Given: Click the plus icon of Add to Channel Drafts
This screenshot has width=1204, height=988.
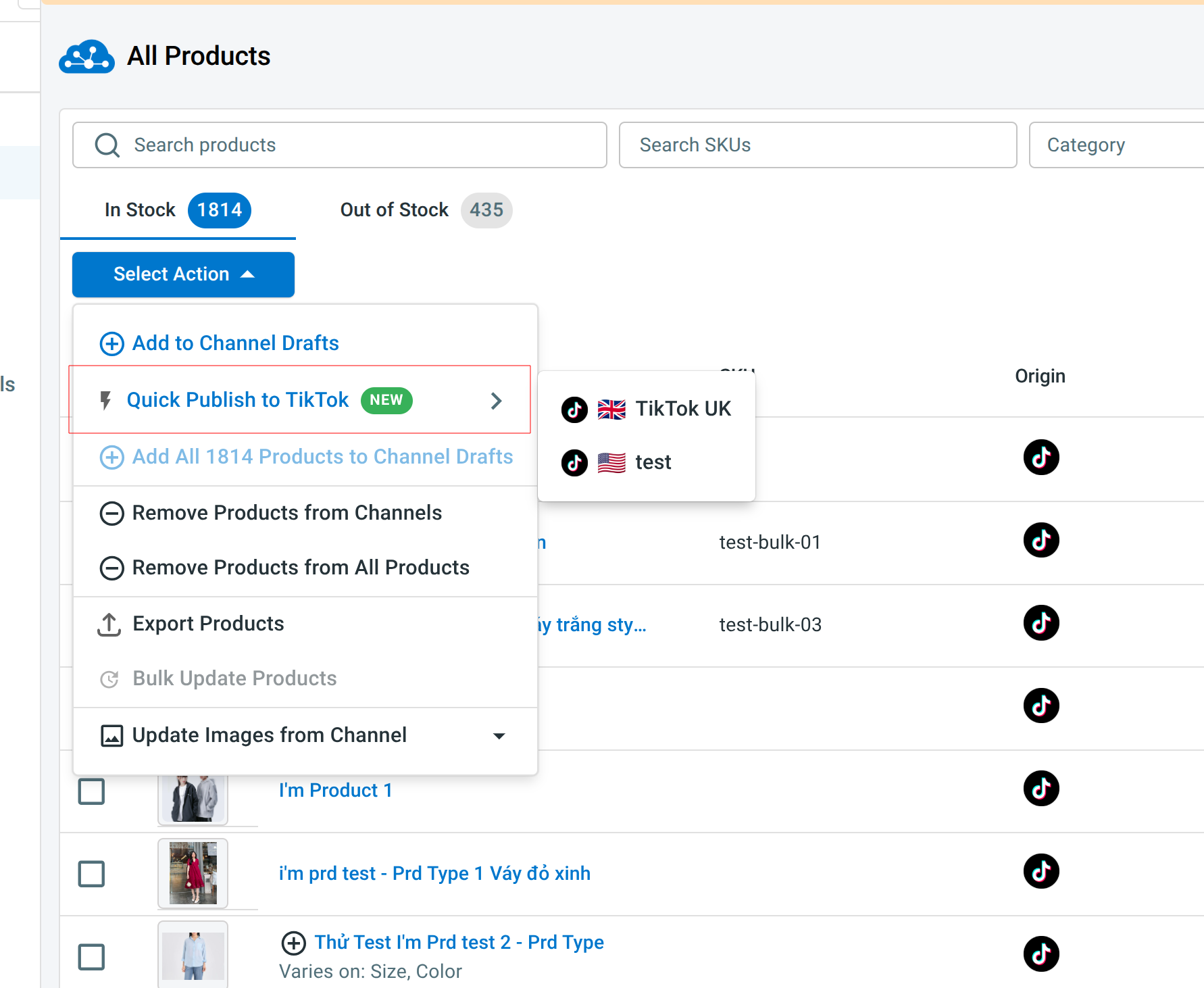Looking at the screenshot, I should [111, 343].
